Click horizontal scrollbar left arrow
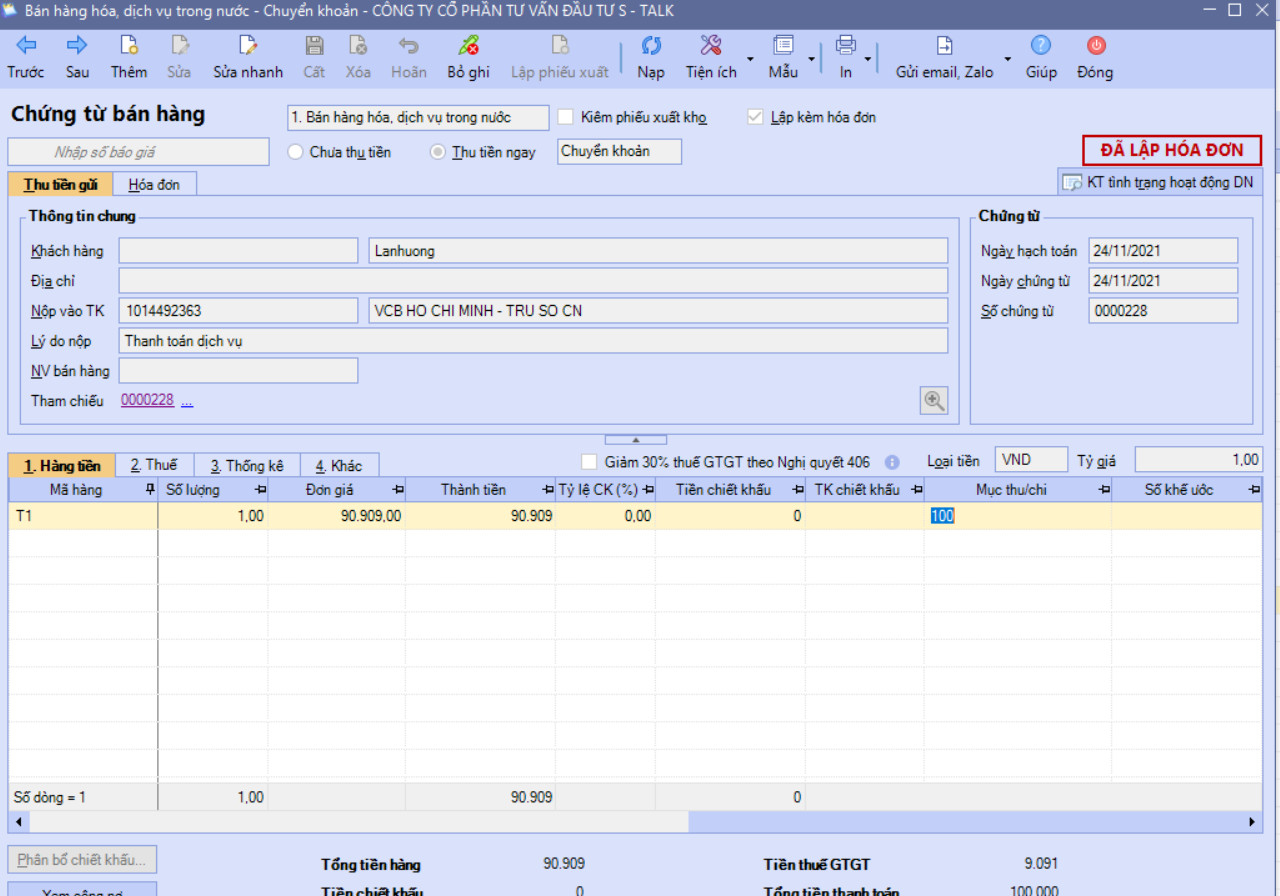Image resolution: width=1280 pixels, height=896 pixels. pyautogui.click(x=17, y=822)
